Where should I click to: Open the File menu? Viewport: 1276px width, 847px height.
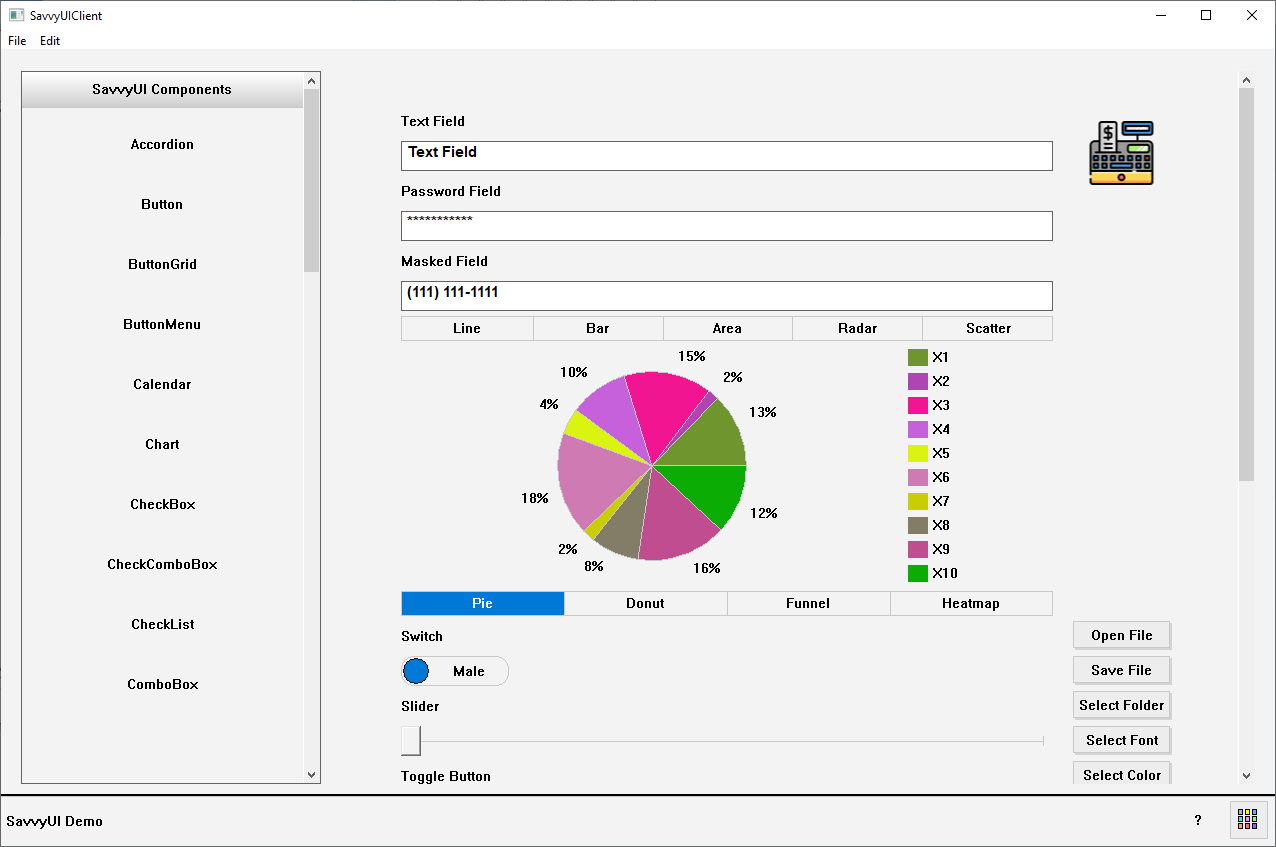coord(17,41)
